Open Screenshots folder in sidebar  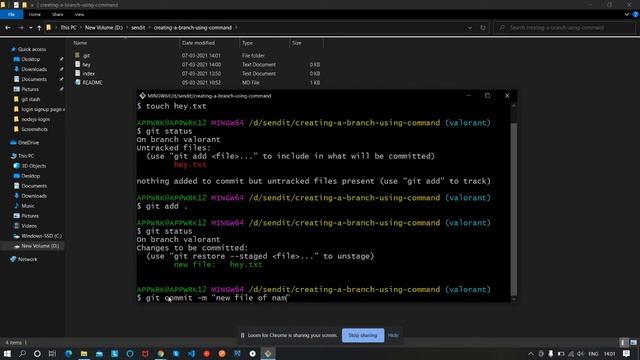(x=34, y=129)
